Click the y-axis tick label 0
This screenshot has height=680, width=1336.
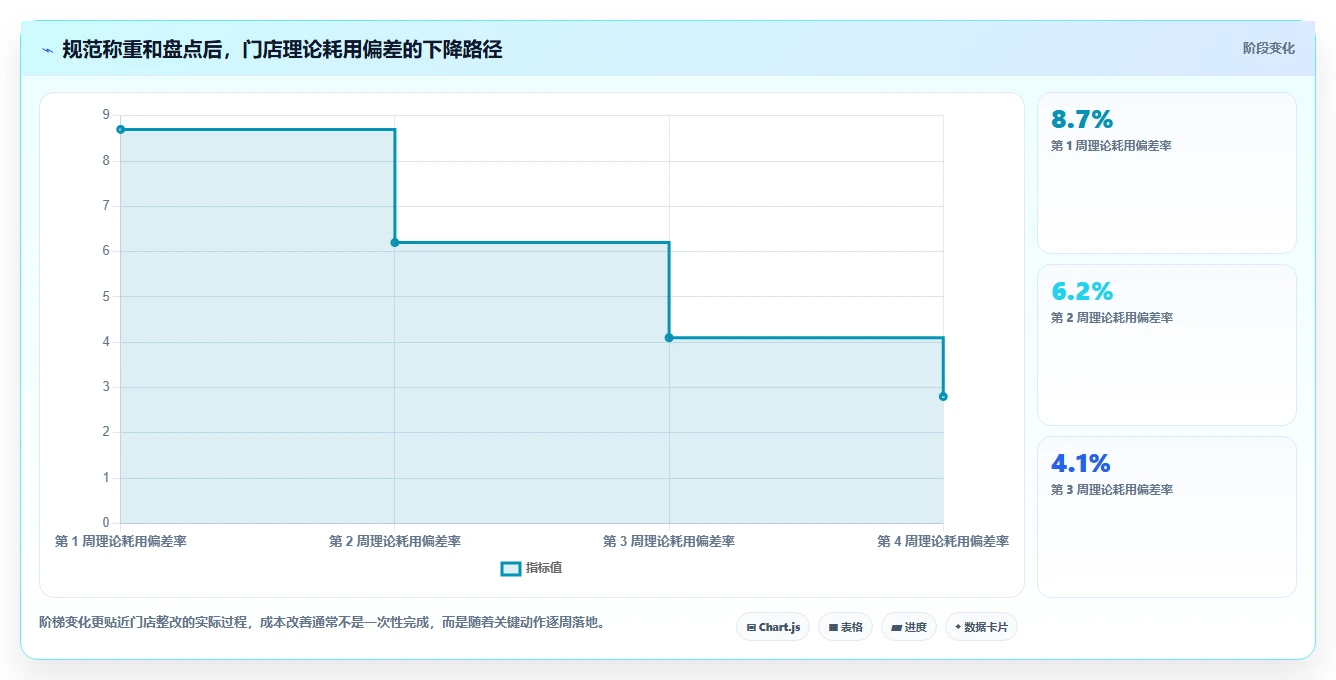[106, 523]
